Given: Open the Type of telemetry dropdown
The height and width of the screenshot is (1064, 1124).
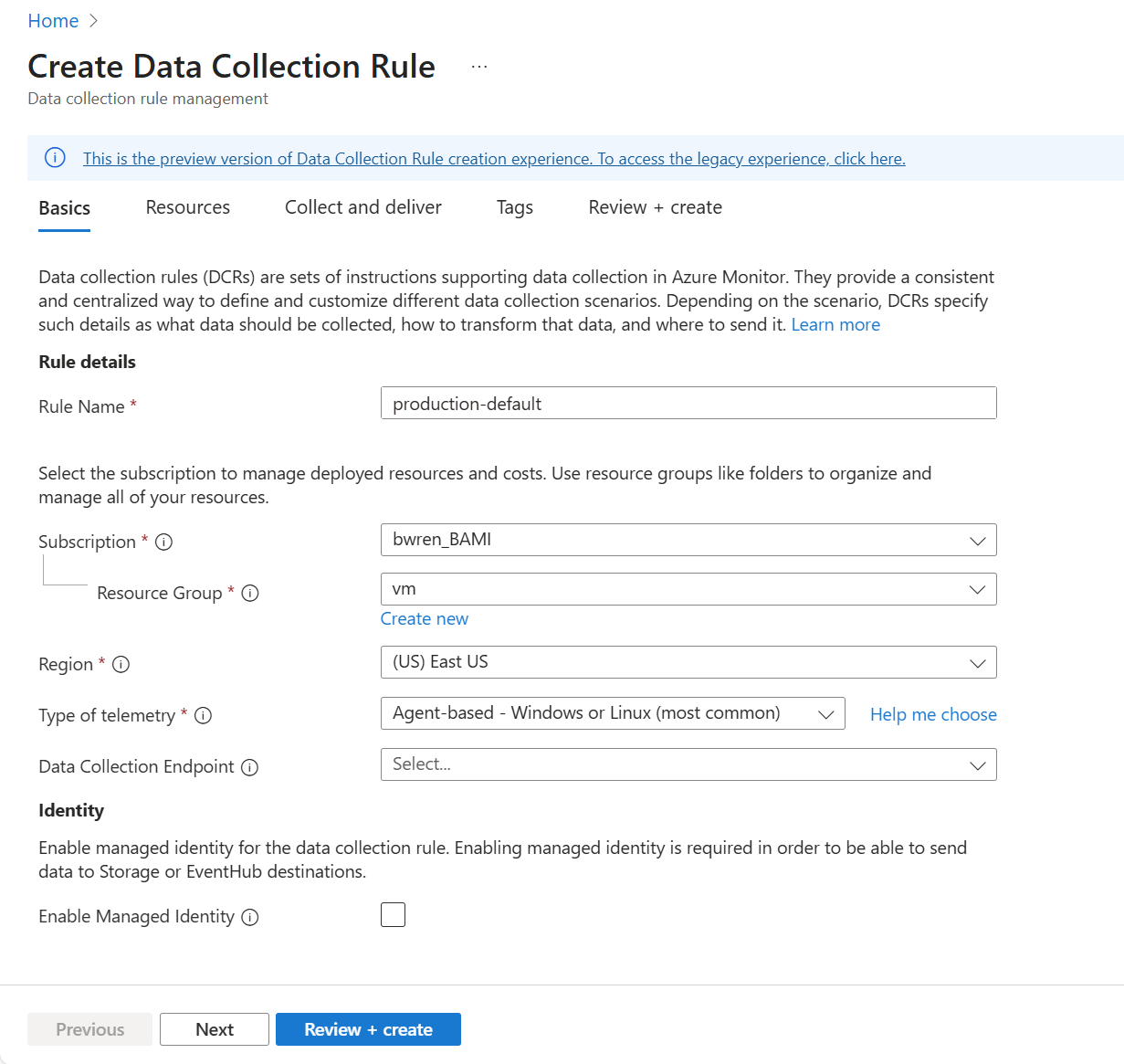Looking at the screenshot, I should (612, 713).
